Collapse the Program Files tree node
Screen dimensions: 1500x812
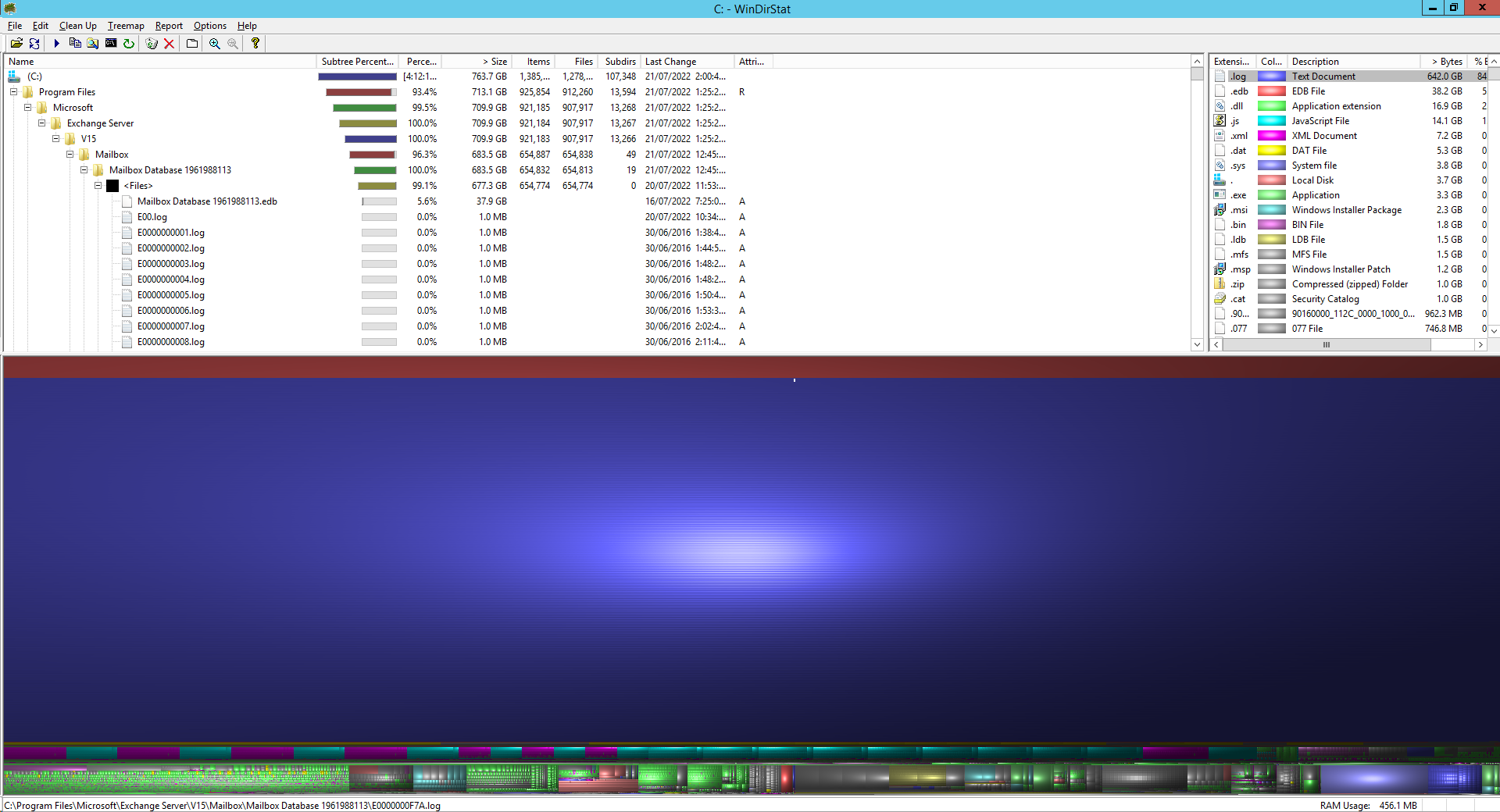pos(12,91)
